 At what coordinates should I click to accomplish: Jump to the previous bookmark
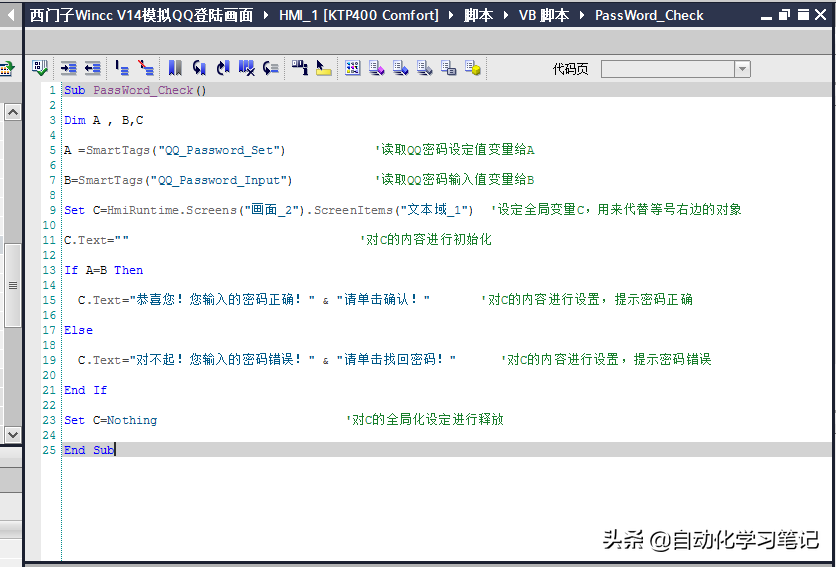click(199, 68)
